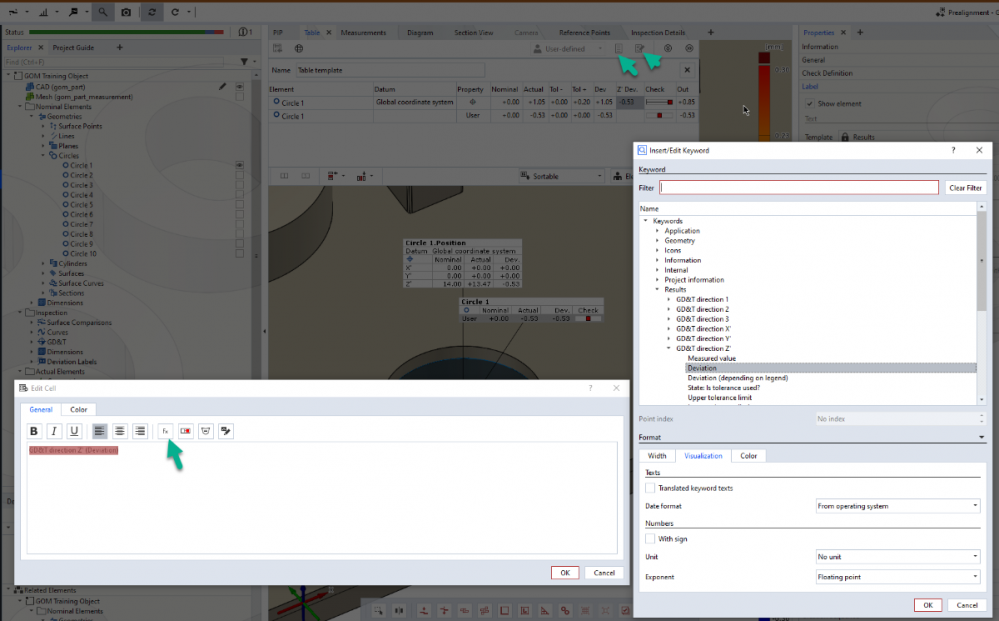999x621 pixels.
Task: Click the magnifier search icon in top toolbar
Action: coord(103,12)
